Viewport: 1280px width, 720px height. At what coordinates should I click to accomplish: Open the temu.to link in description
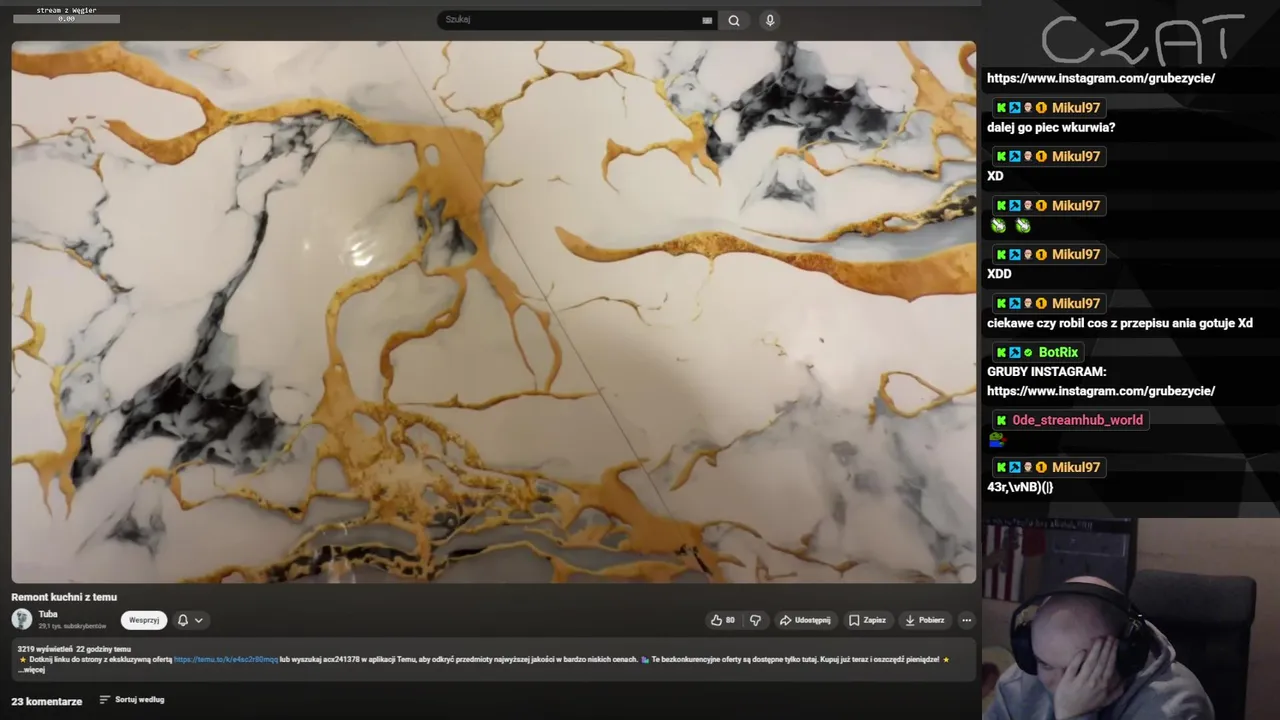tap(226, 660)
